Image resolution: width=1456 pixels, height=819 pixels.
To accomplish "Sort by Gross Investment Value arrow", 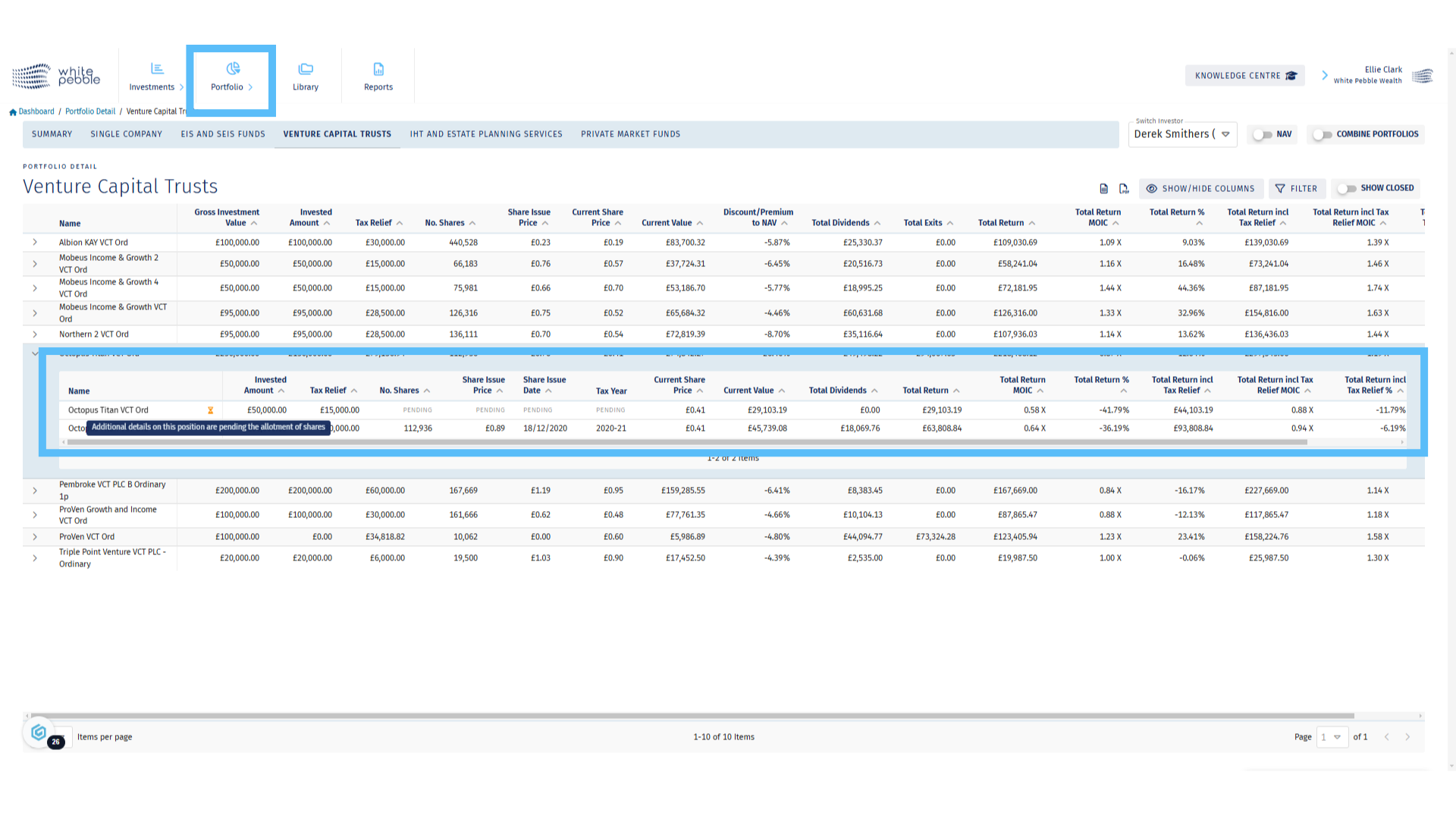I will (x=254, y=223).
